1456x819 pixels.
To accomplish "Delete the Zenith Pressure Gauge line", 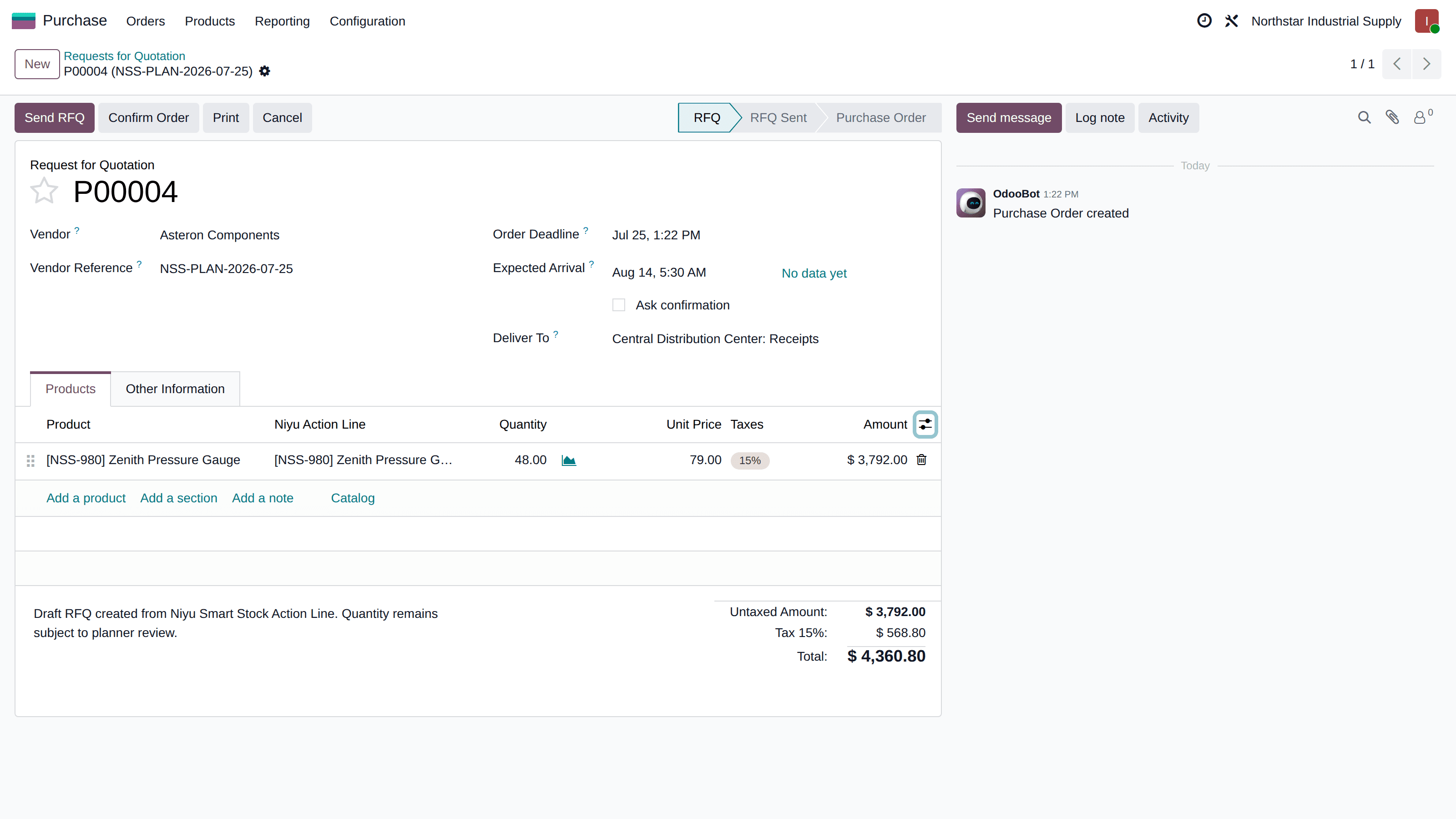I will click(921, 460).
